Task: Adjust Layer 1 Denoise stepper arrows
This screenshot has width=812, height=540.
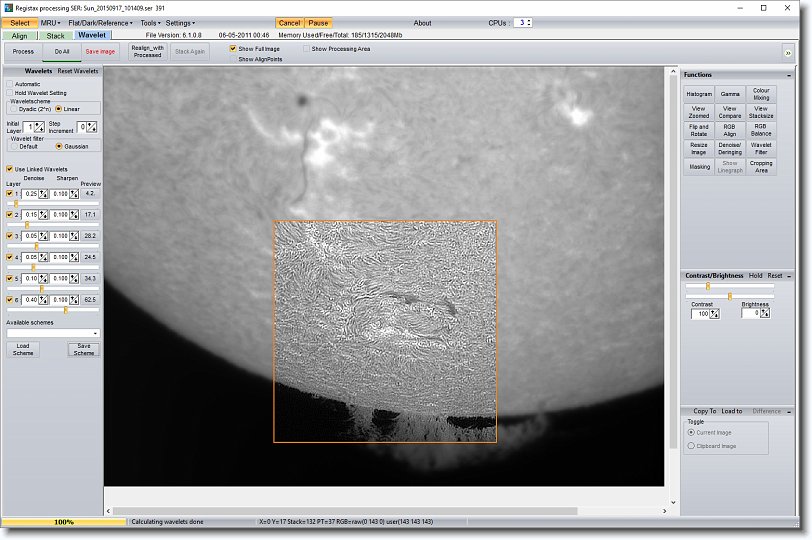Action: (x=43, y=194)
